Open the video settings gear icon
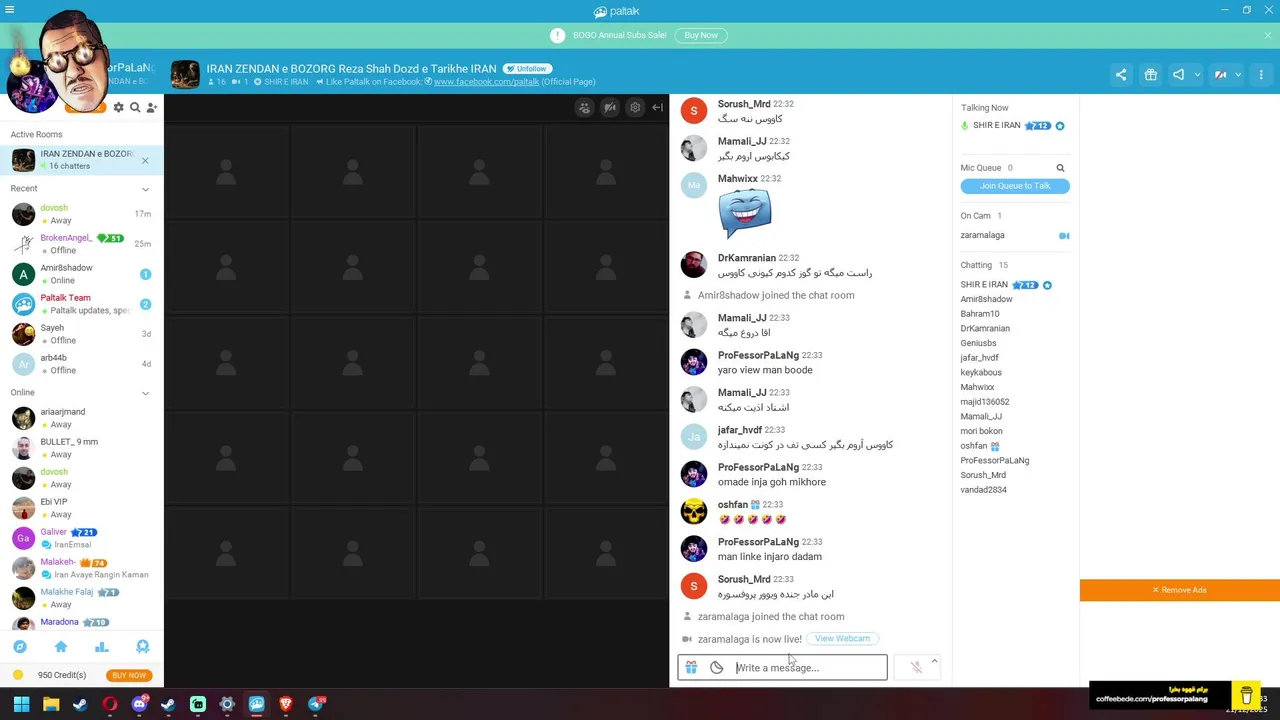The width and height of the screenshot is (1280, 720). [635, 107]
